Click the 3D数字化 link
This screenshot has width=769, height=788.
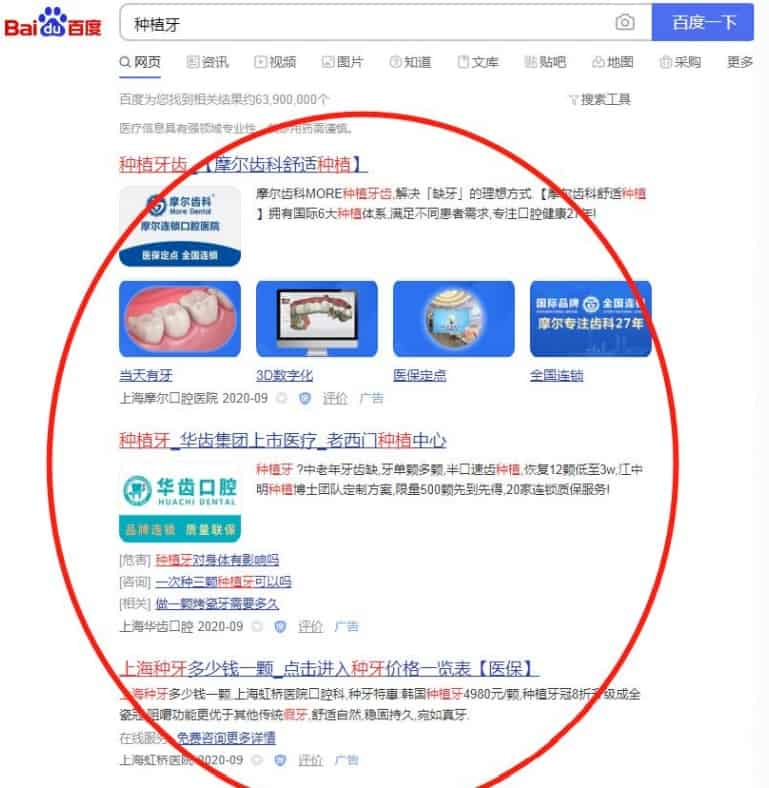(x=284, y=375)
